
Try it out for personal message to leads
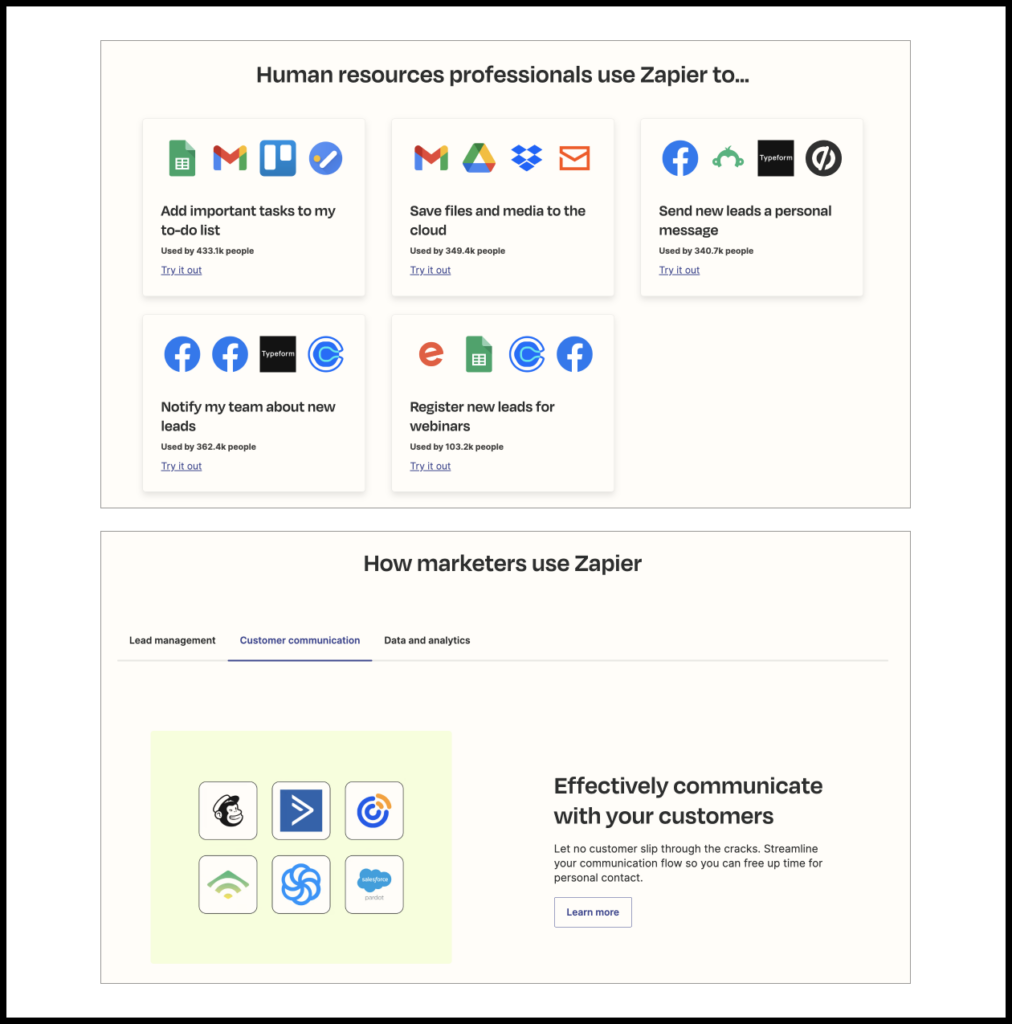tap(679, 270)
